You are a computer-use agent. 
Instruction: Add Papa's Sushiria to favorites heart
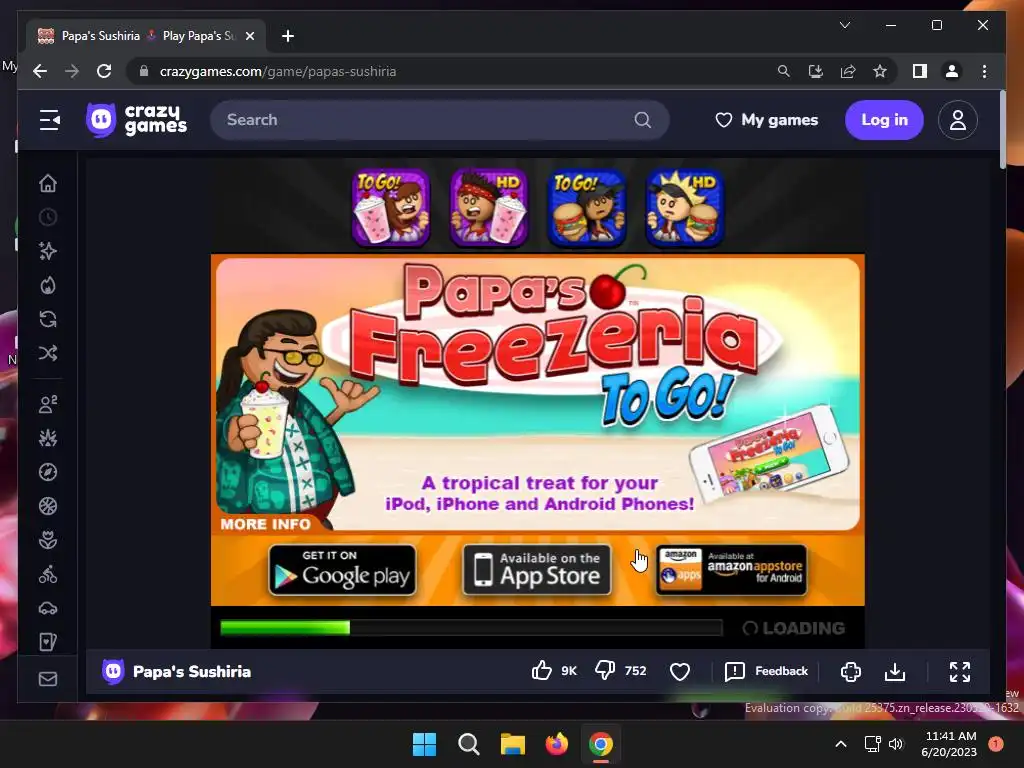[x=680, y=671]
